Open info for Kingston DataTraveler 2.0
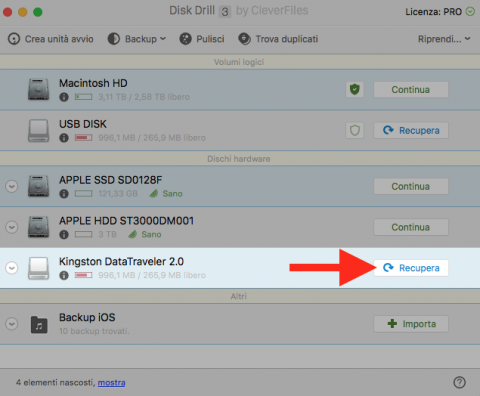The image size is (480, 396). pyautogui.click(x=64, y=275)
